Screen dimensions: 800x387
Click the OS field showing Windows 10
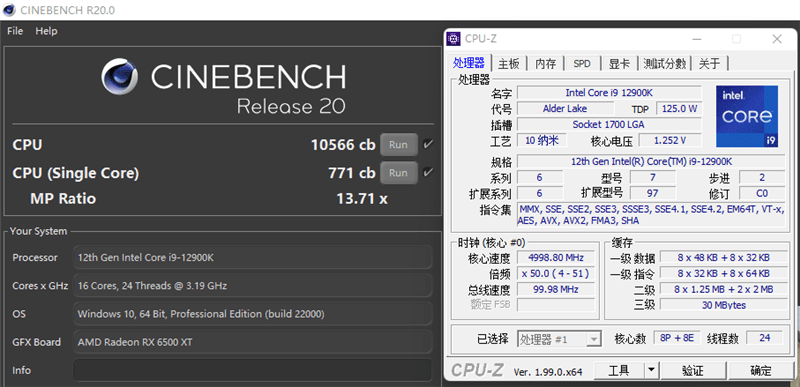pyautogui.click(x=253, y=314)
